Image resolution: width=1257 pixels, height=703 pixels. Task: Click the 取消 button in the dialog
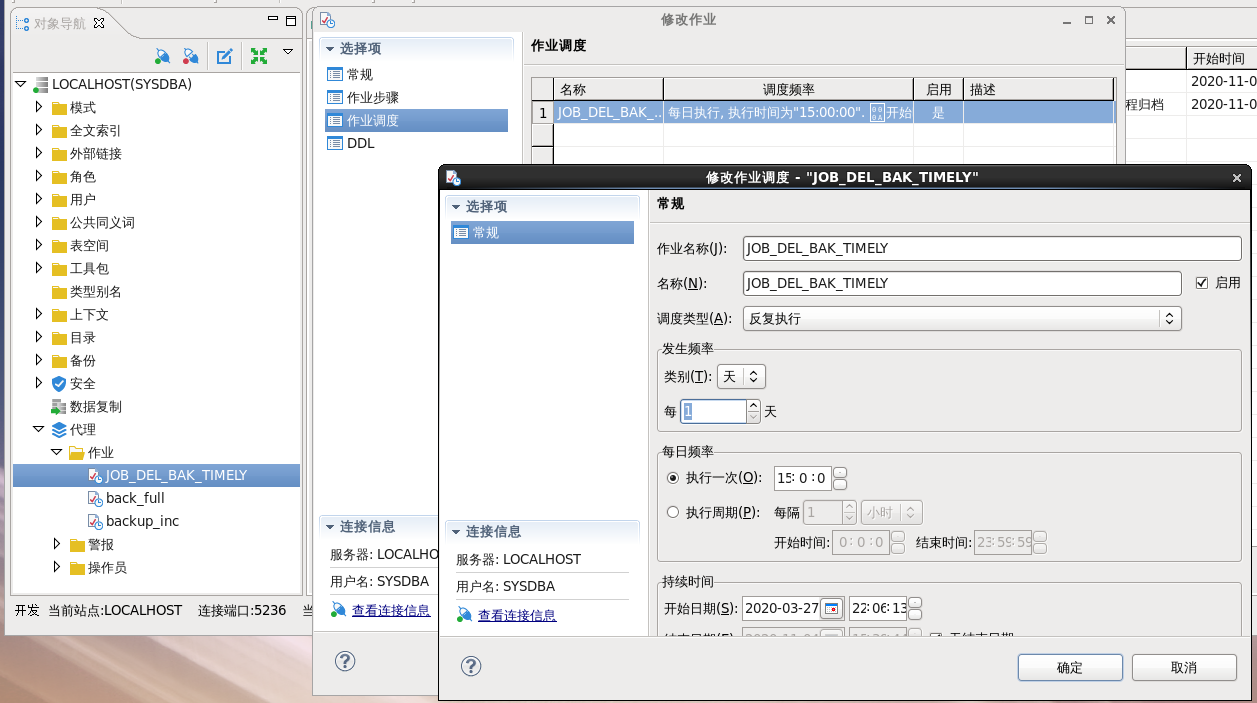(1184, 667)
